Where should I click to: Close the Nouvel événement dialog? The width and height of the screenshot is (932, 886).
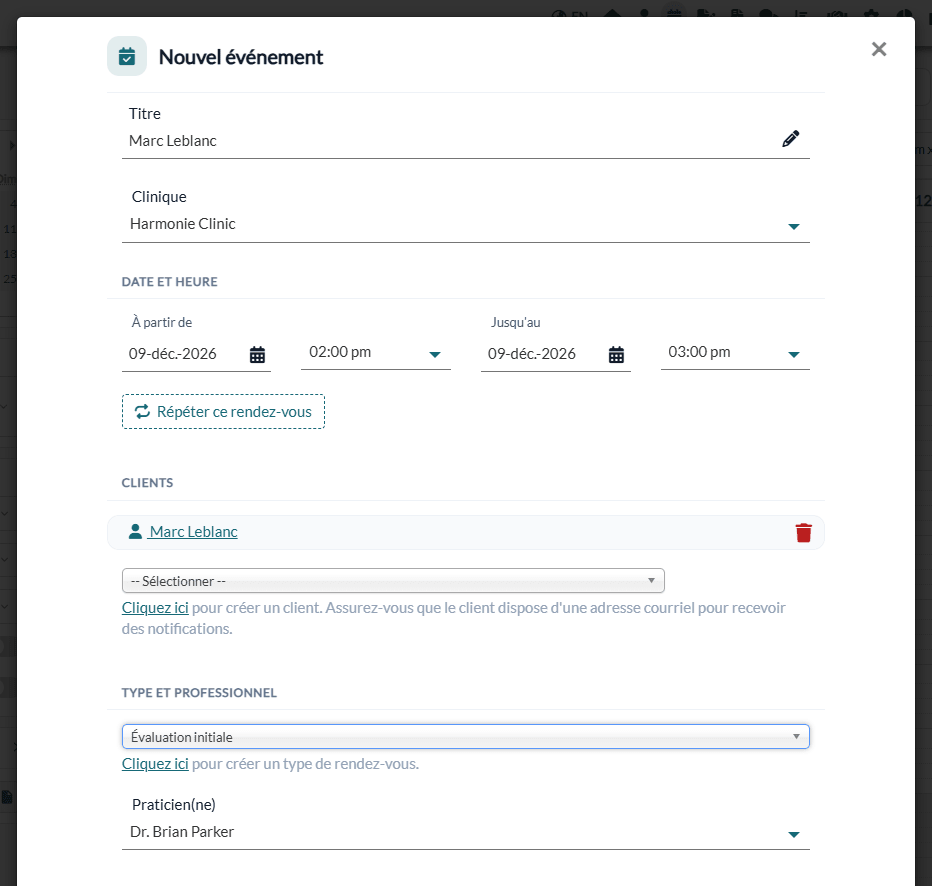point(879,49)
